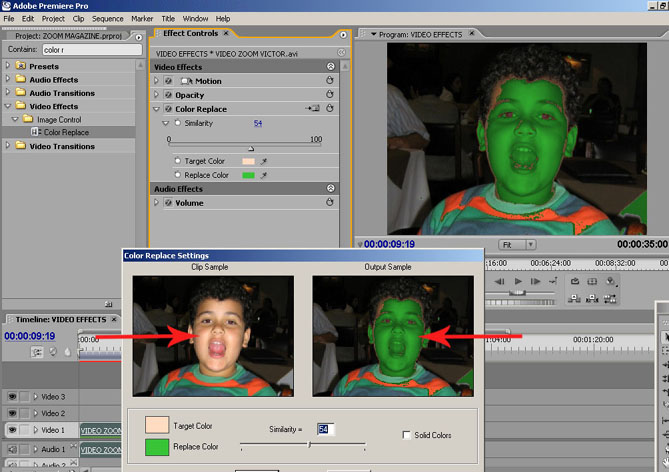
Task: Expand the Presets folder
Action: pyautogui.click(x=8, y=68)
